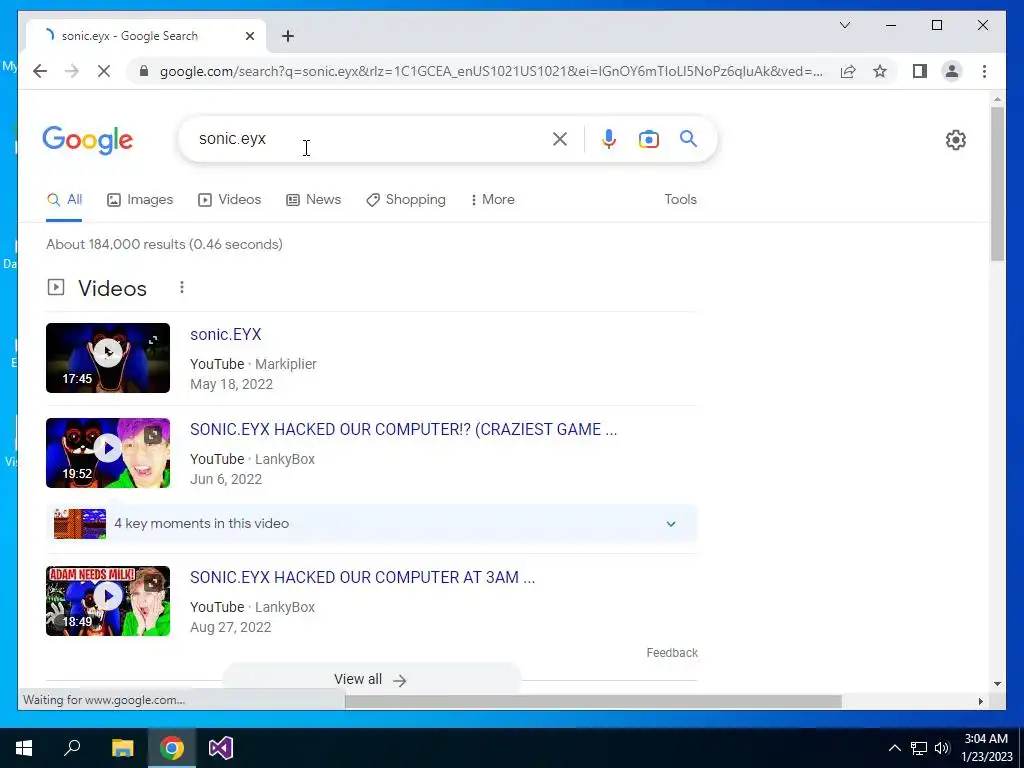Open the Videos section options menu
The image size is (1024, 768).
point(182,287)
